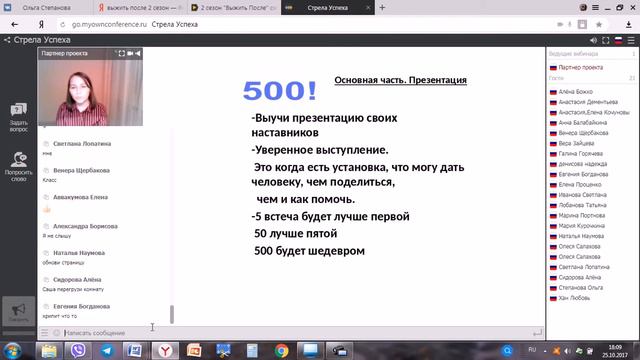Screen dimensions: 640x360
Task: Click the 'Аввакумова Елена' chat author name
Action: tap(80, 197)
